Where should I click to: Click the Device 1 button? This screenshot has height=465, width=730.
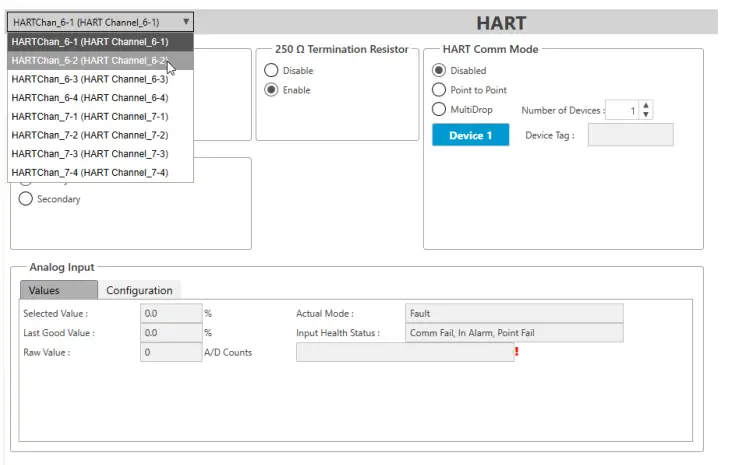point(470,135)
